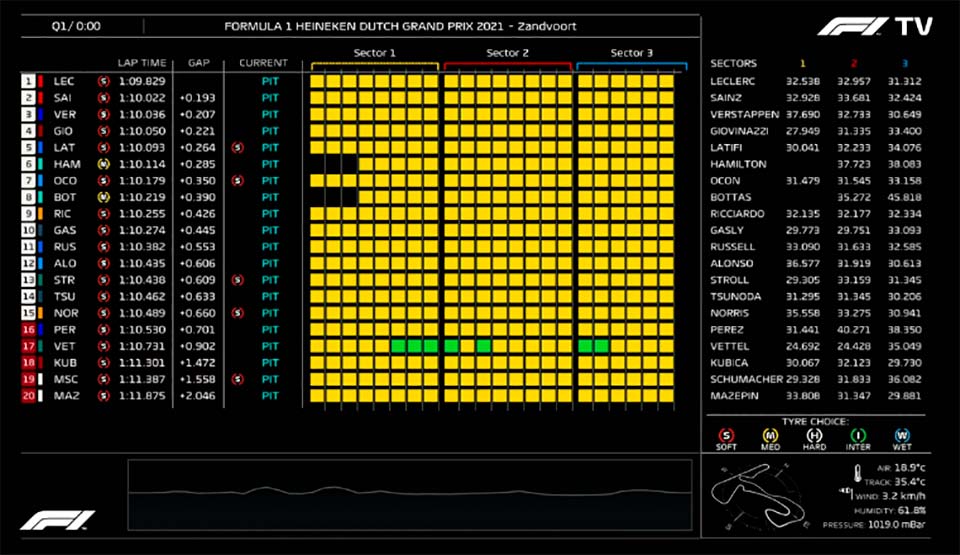Select the SOFT tyre icon in Tyre Choice

(x=726, y=436)
